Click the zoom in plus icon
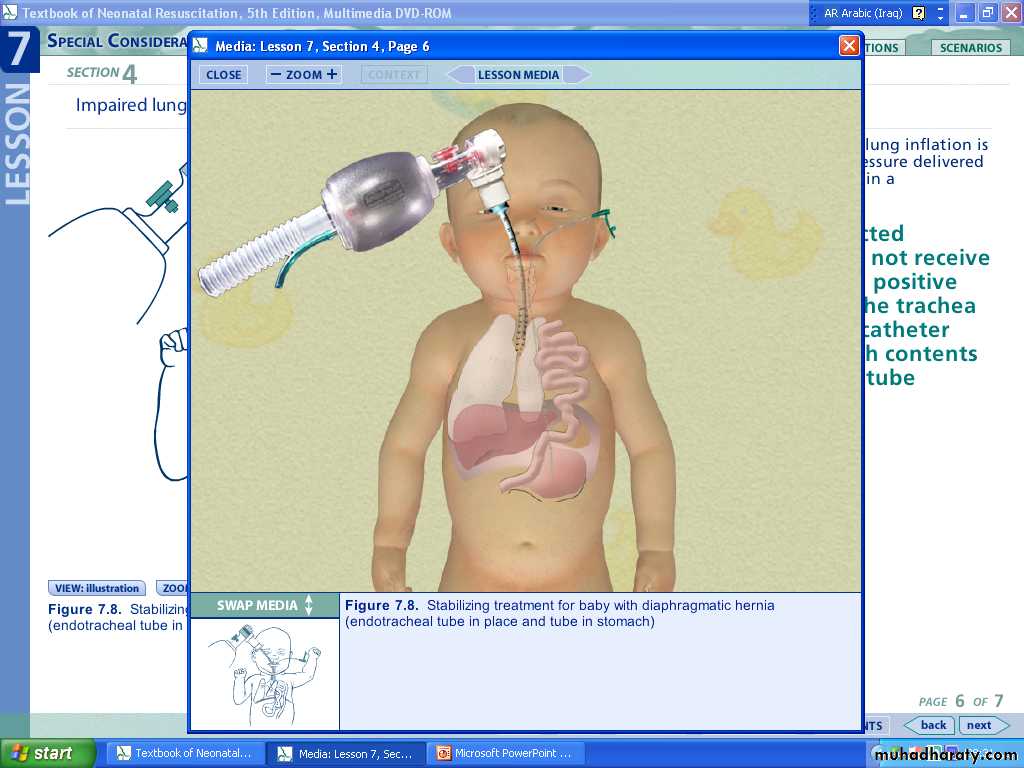This screenshot has height=768, width=1024. pos(332,75)
